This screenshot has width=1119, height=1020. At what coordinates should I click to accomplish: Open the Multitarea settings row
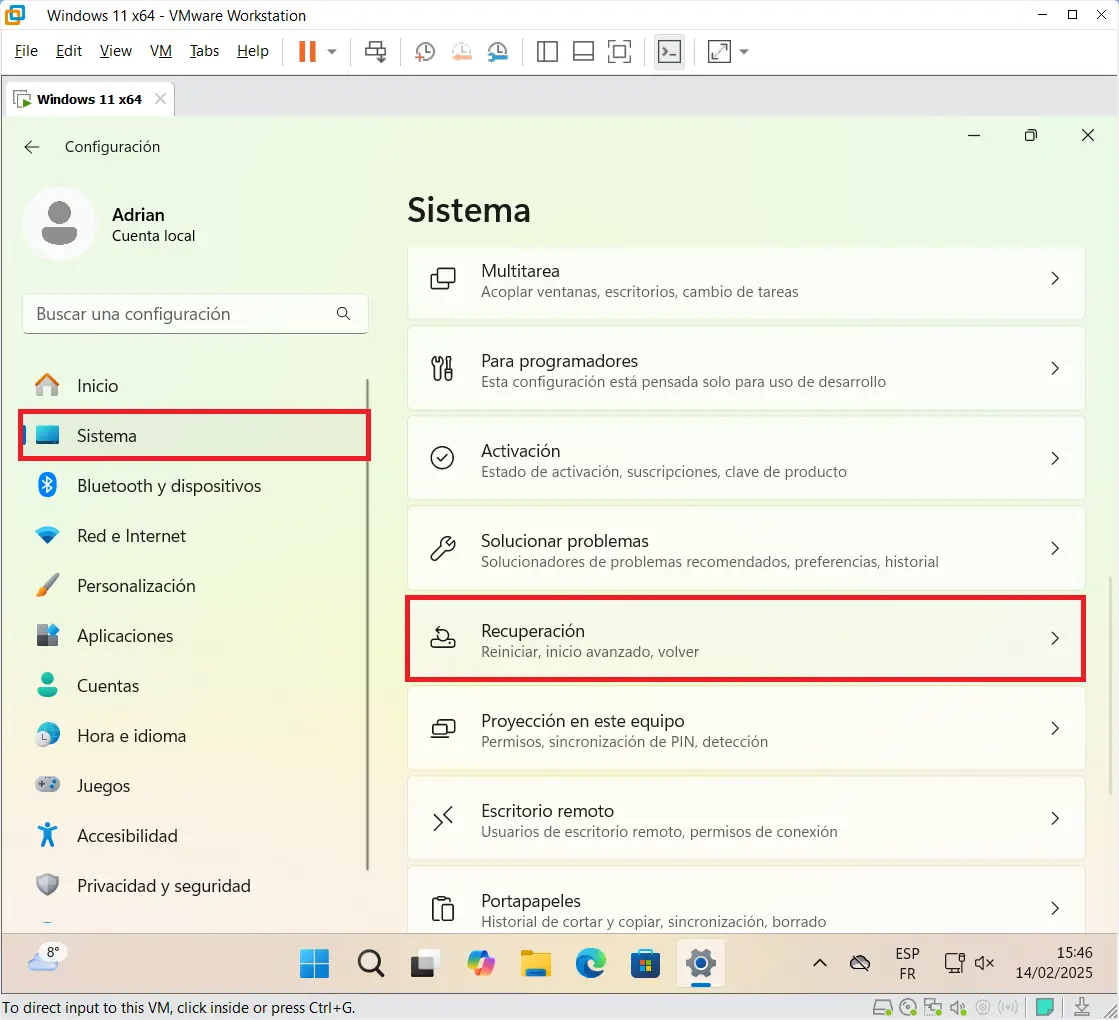(x=746, y=283)
